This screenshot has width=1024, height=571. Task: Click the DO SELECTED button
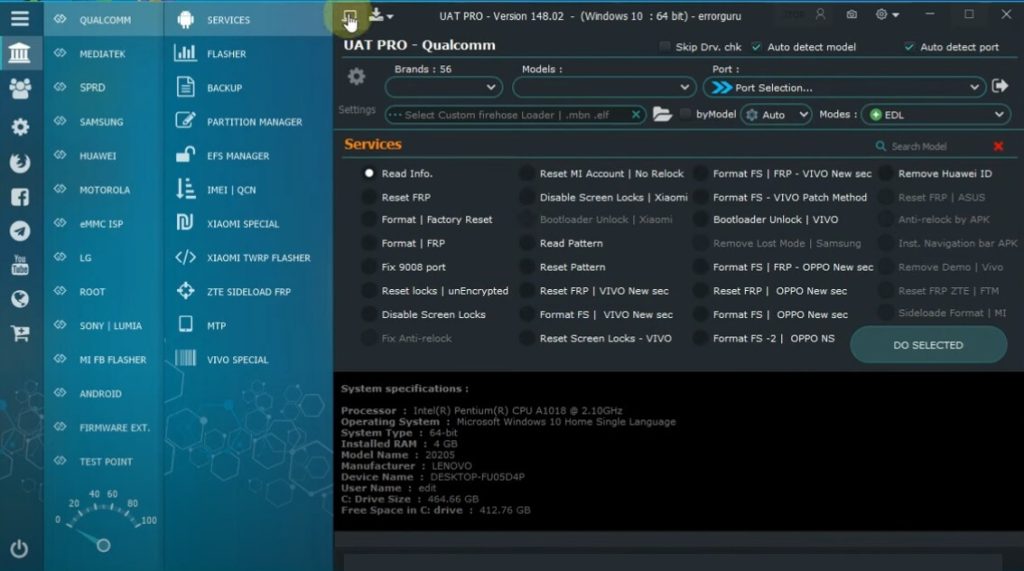(x=928, y=344)
